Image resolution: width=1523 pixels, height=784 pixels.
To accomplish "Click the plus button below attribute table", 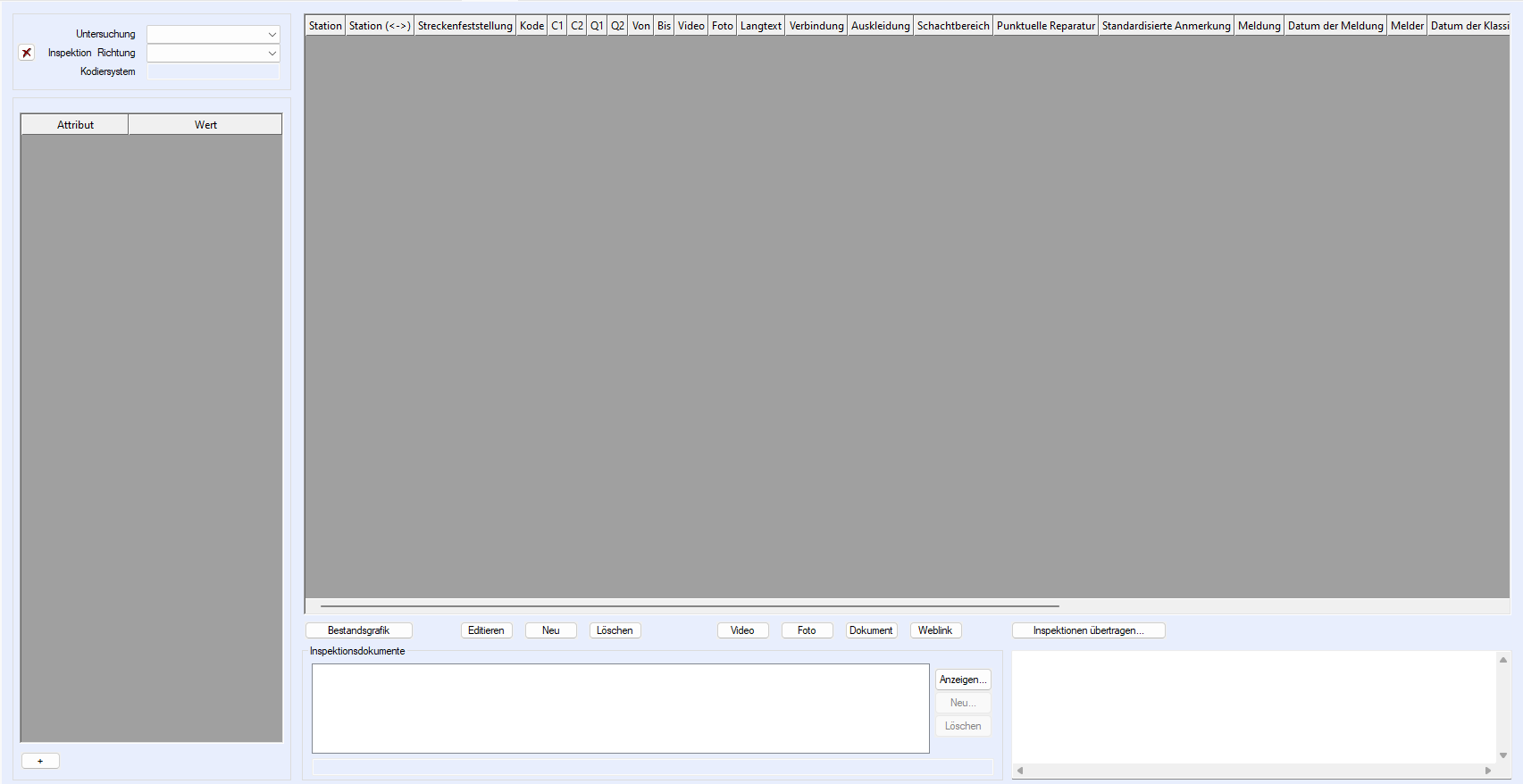I will coord(40,761).
